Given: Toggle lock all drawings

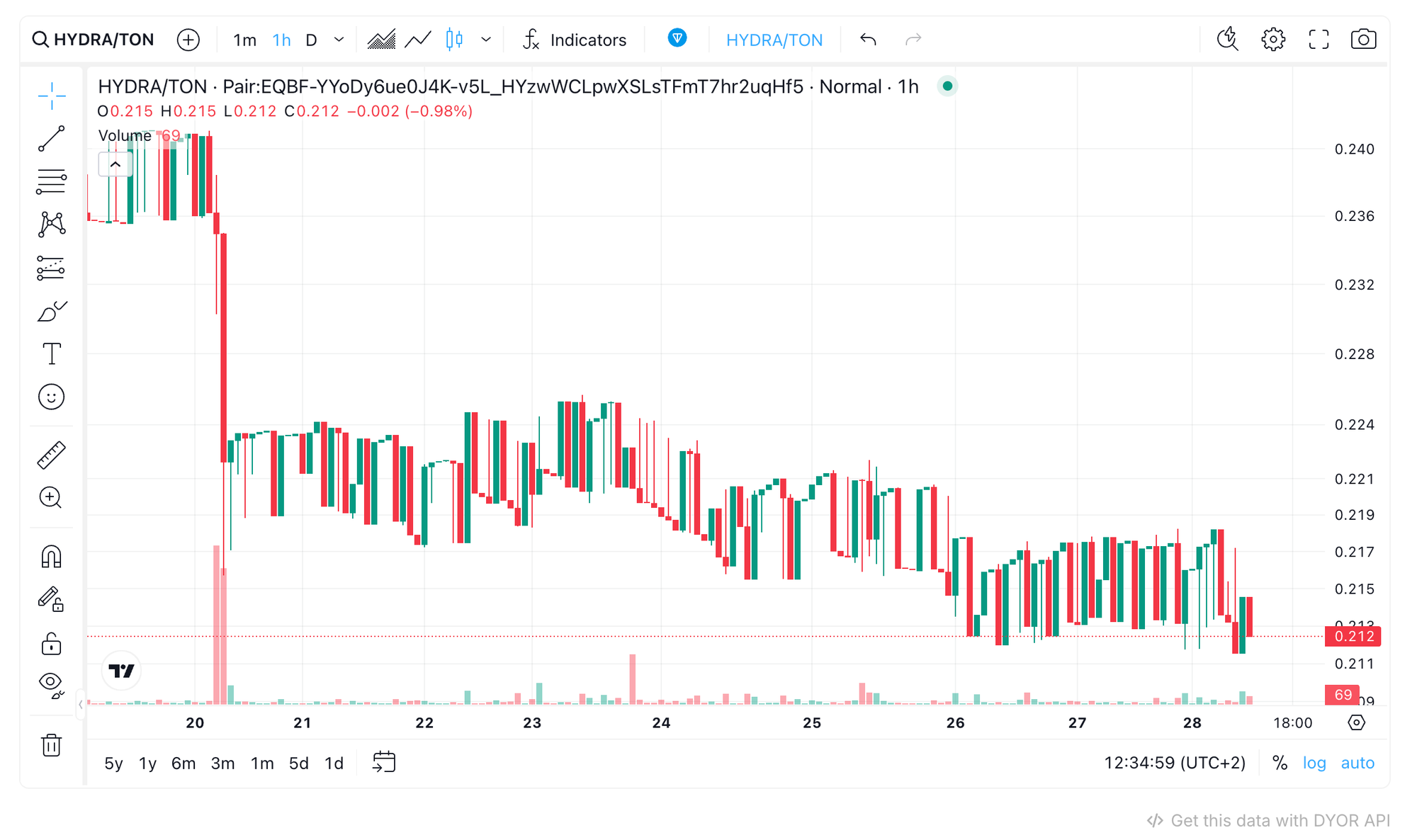Looking at the screenshot, I should click(52, 644).
